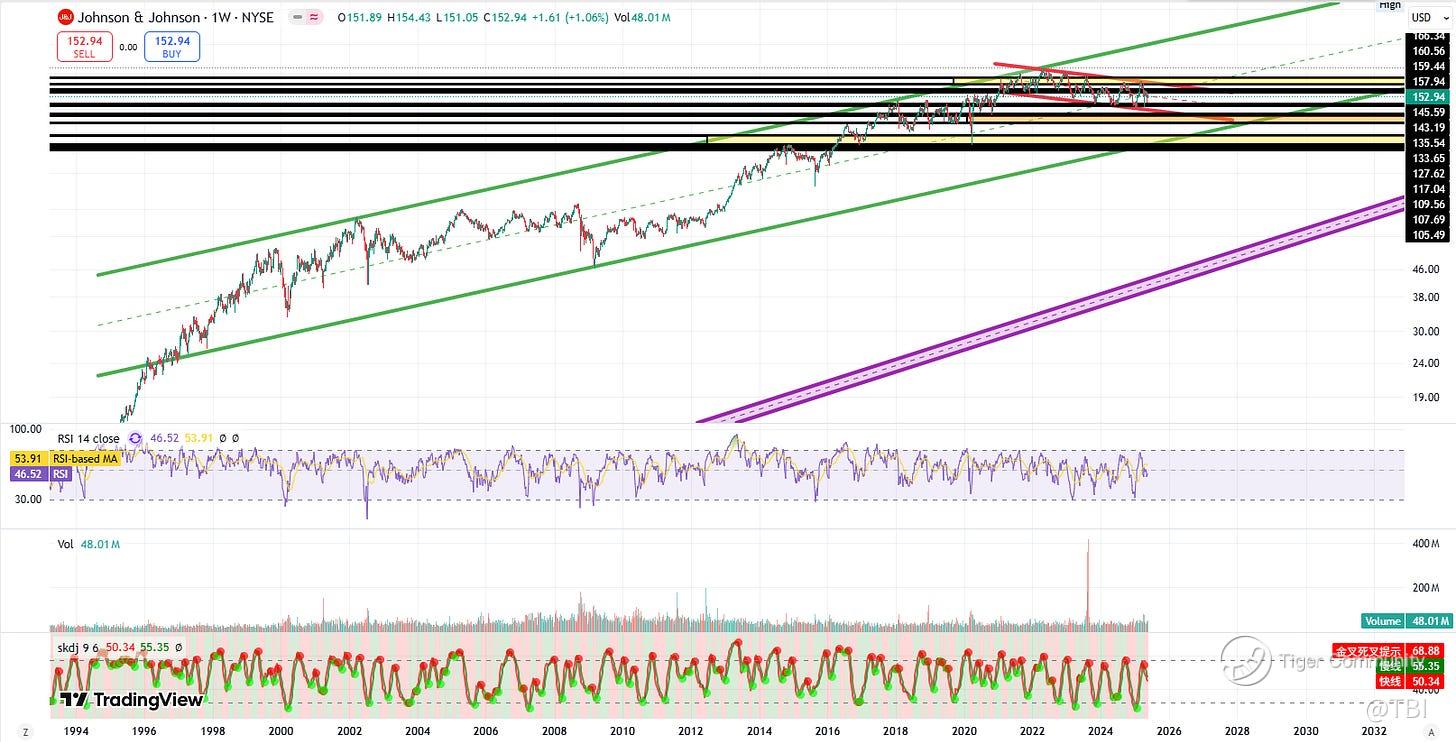Click the 慢线 55.35 green label

tap(1411, 666)
